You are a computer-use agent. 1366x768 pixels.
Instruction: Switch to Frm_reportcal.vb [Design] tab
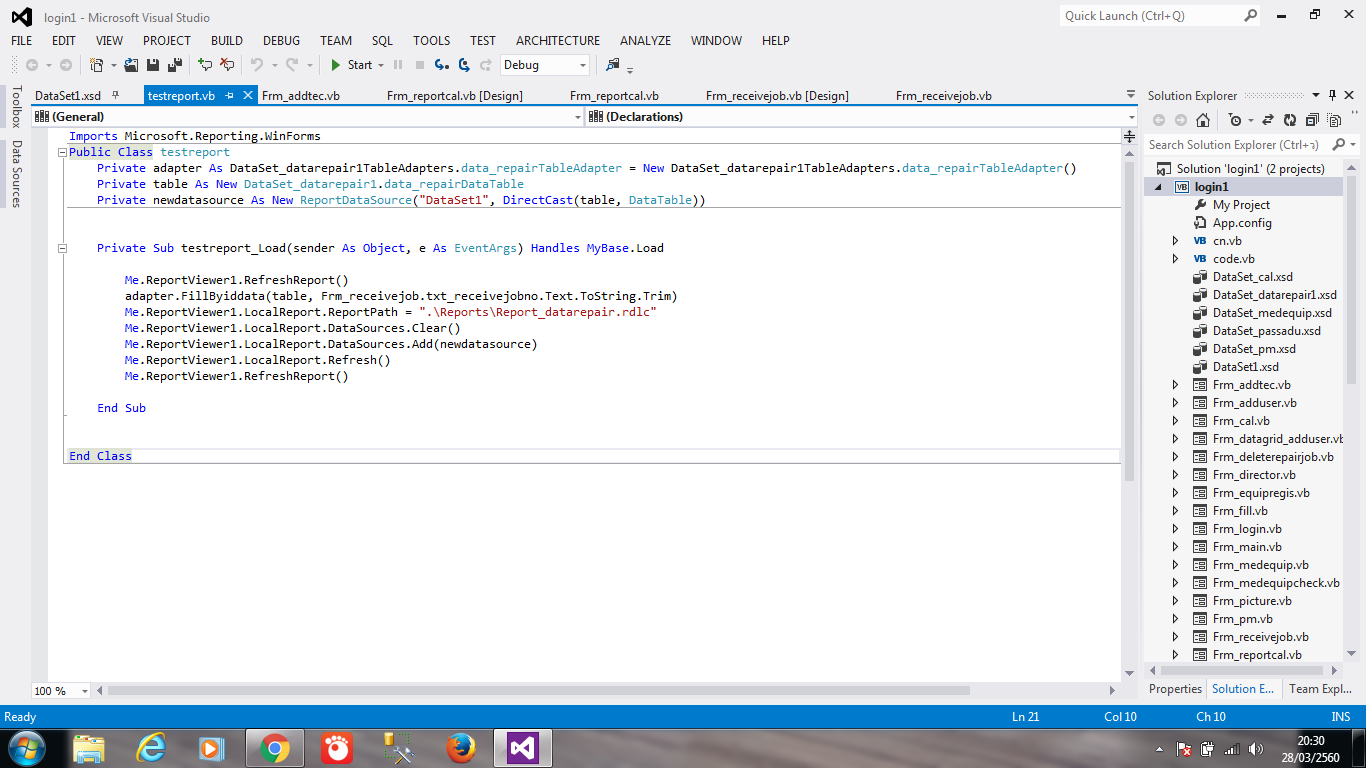click(455, 96)
